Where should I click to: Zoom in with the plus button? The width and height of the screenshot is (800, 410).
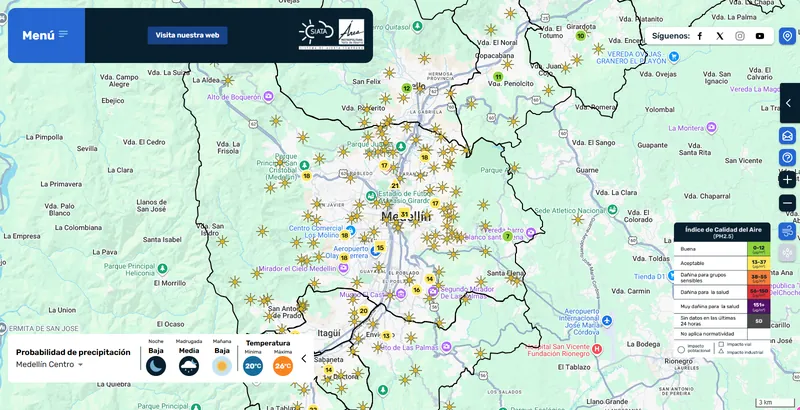787,180
